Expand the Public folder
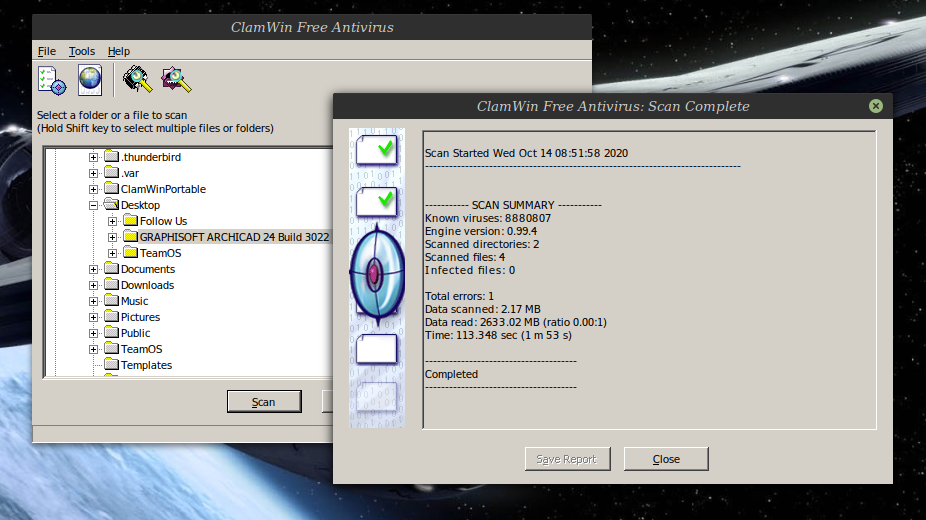The height and width of the screenshot is (520, 926). (93, 333)
